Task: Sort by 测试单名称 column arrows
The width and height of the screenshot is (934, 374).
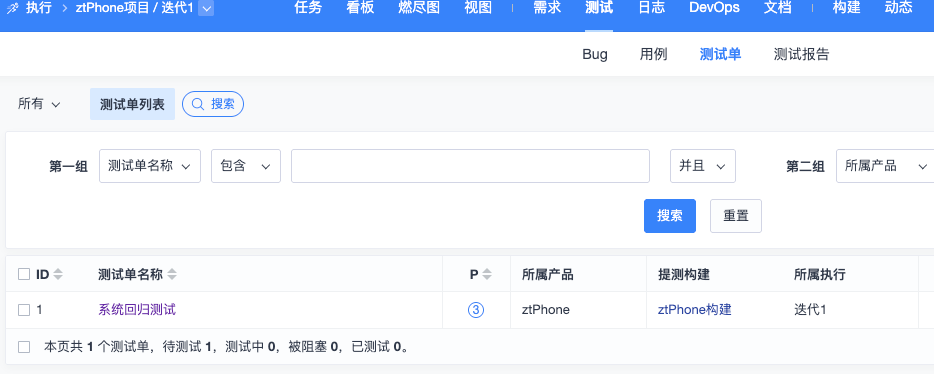Action: click(x=172, y=275)
